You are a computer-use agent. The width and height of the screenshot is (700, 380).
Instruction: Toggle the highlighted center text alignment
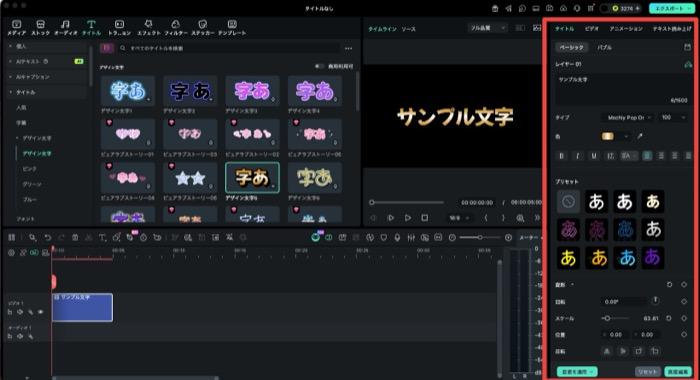pyautogui.click(x=647, y=156)
